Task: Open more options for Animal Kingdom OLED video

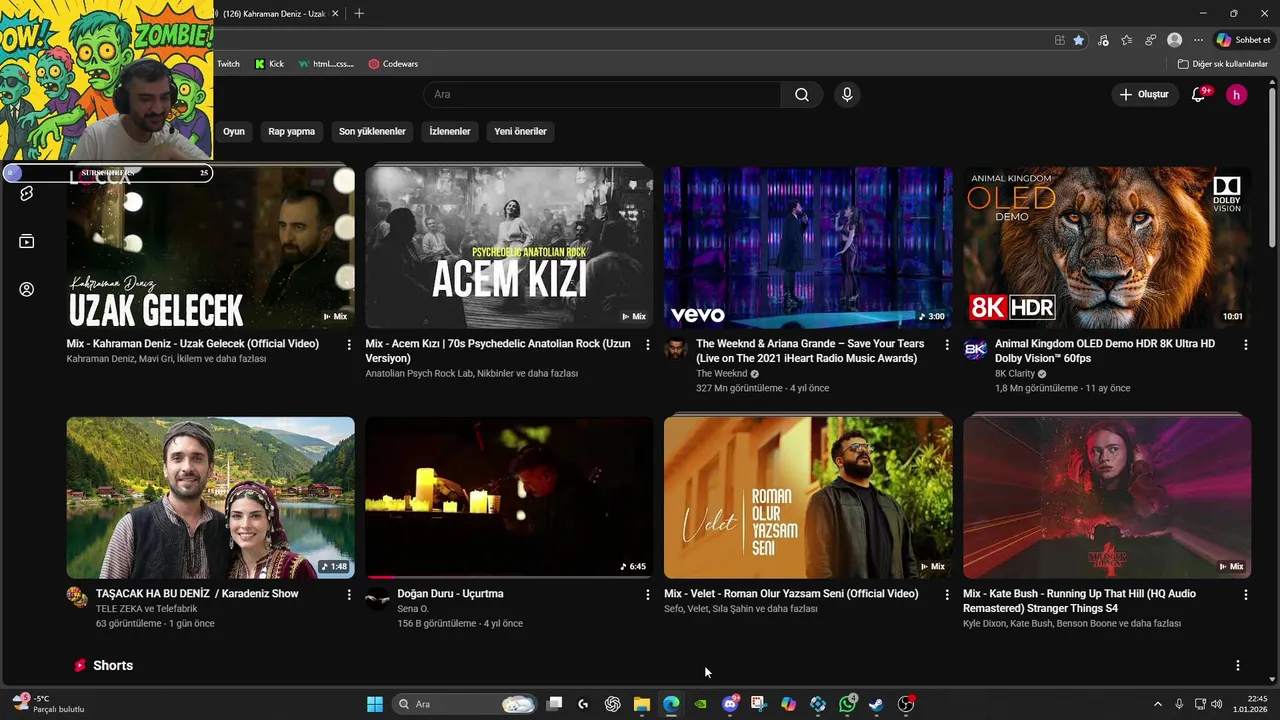Action: coord(1246,344)
